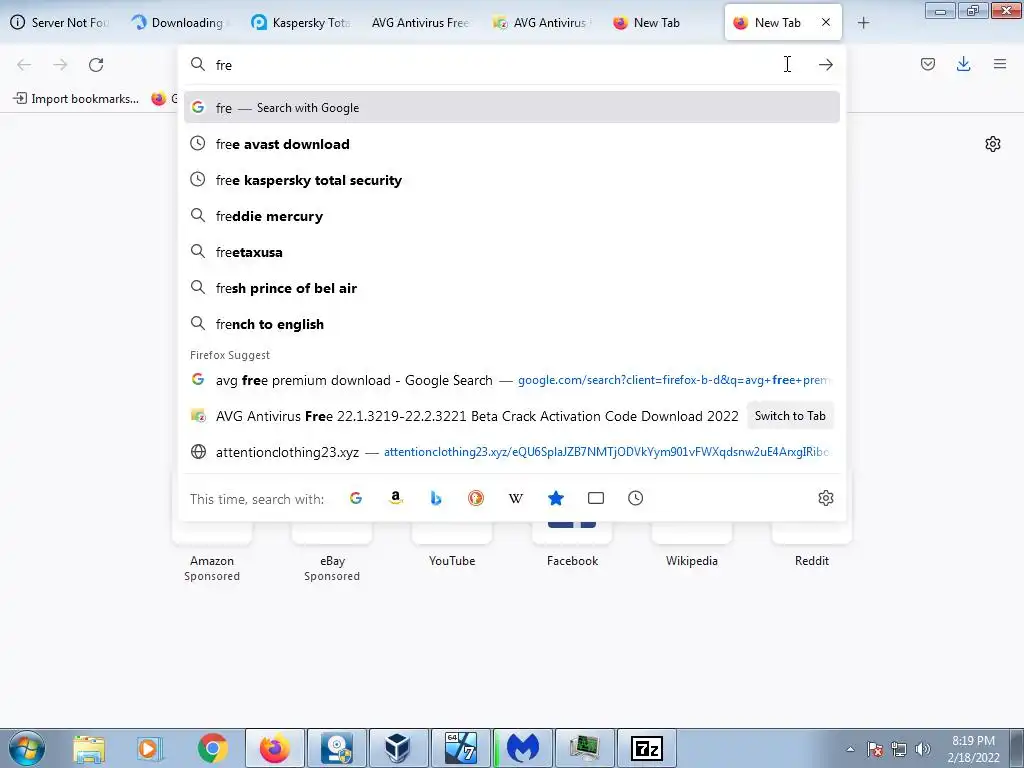Switch to the Downloading tab
This screenshot has width=1024, height=768.
tap(180, 23)
